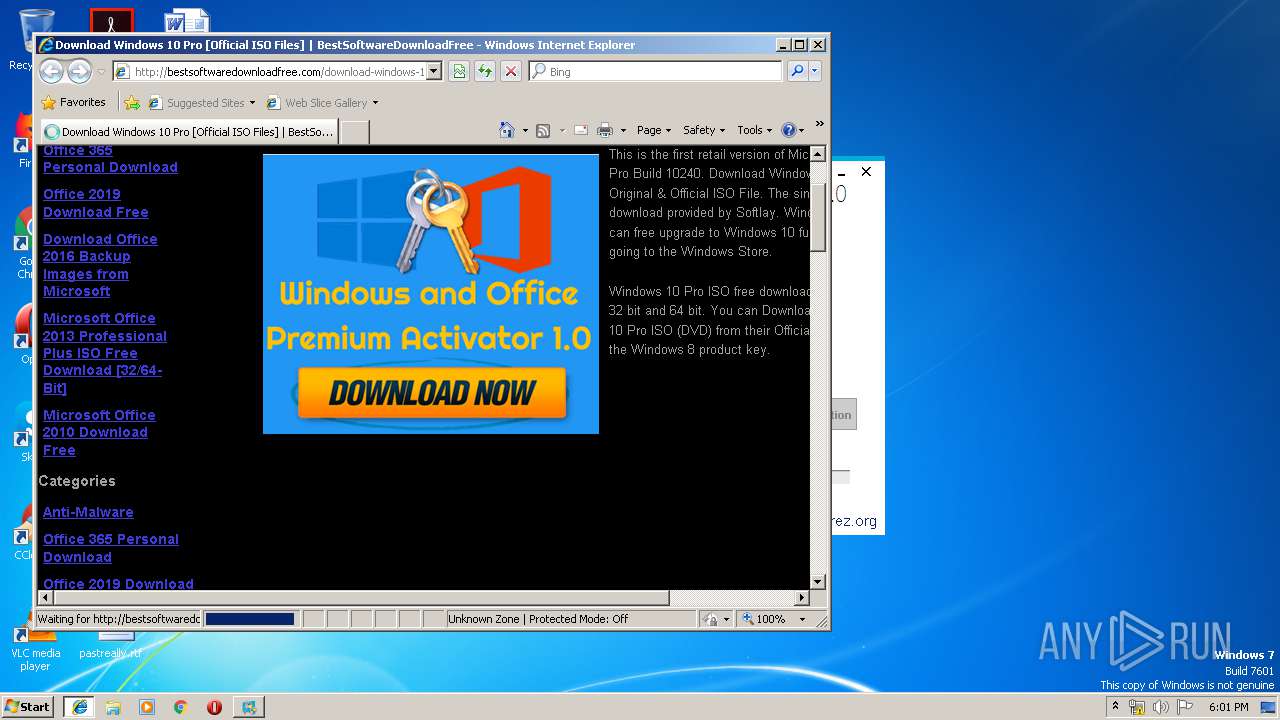The height and width of the screenshot is (720, 1280).
Task: Select the pastreally.rtf desktop file
Action: [110, 648]
